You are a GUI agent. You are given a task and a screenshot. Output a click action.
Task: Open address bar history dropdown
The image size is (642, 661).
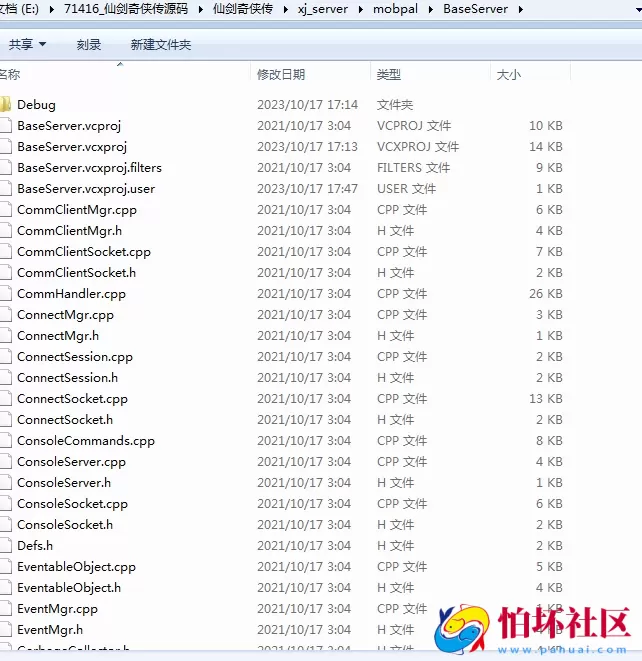[x=638, y=9]
